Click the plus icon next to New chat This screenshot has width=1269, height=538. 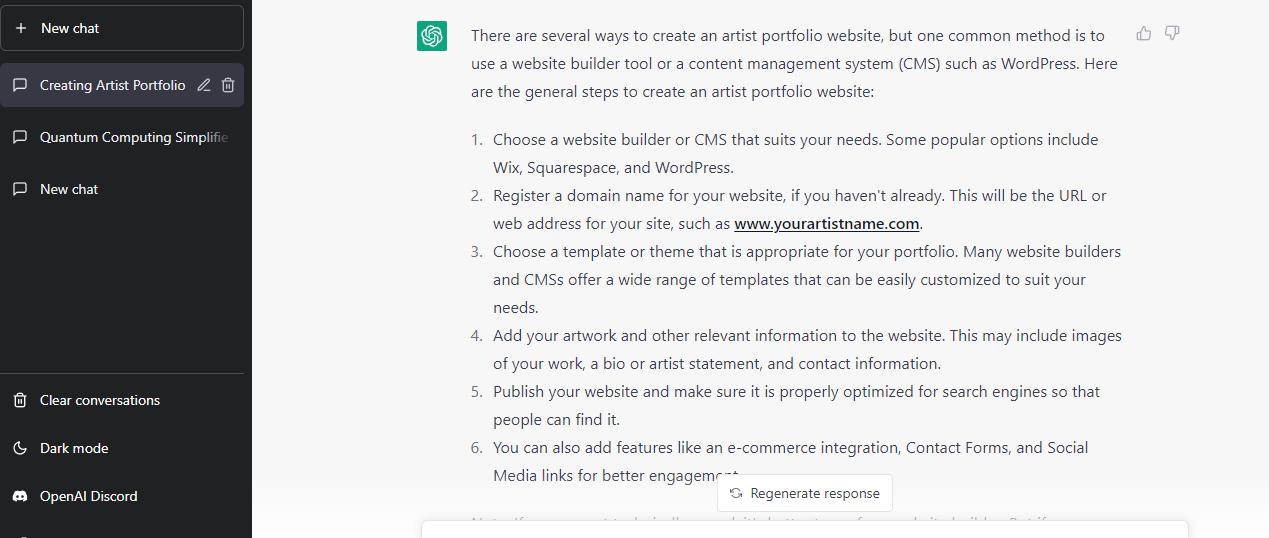[21, 28]
